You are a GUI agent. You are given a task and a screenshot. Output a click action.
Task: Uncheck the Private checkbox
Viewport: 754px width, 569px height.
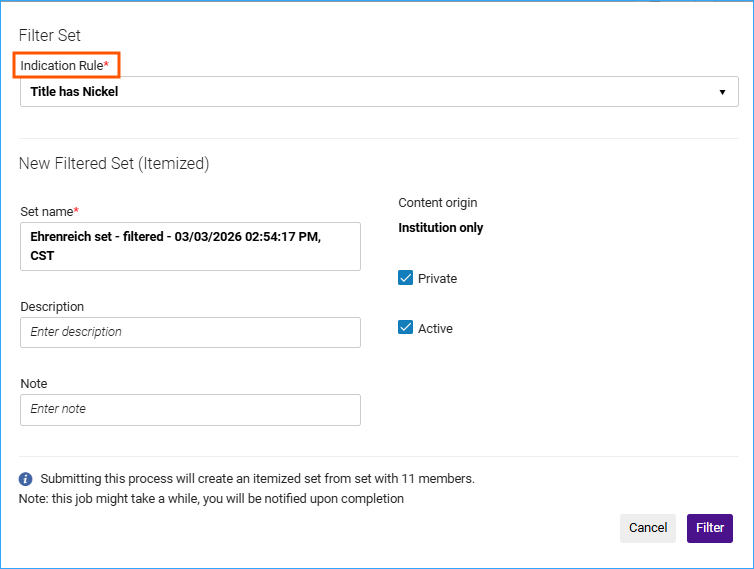coord(405,278)
